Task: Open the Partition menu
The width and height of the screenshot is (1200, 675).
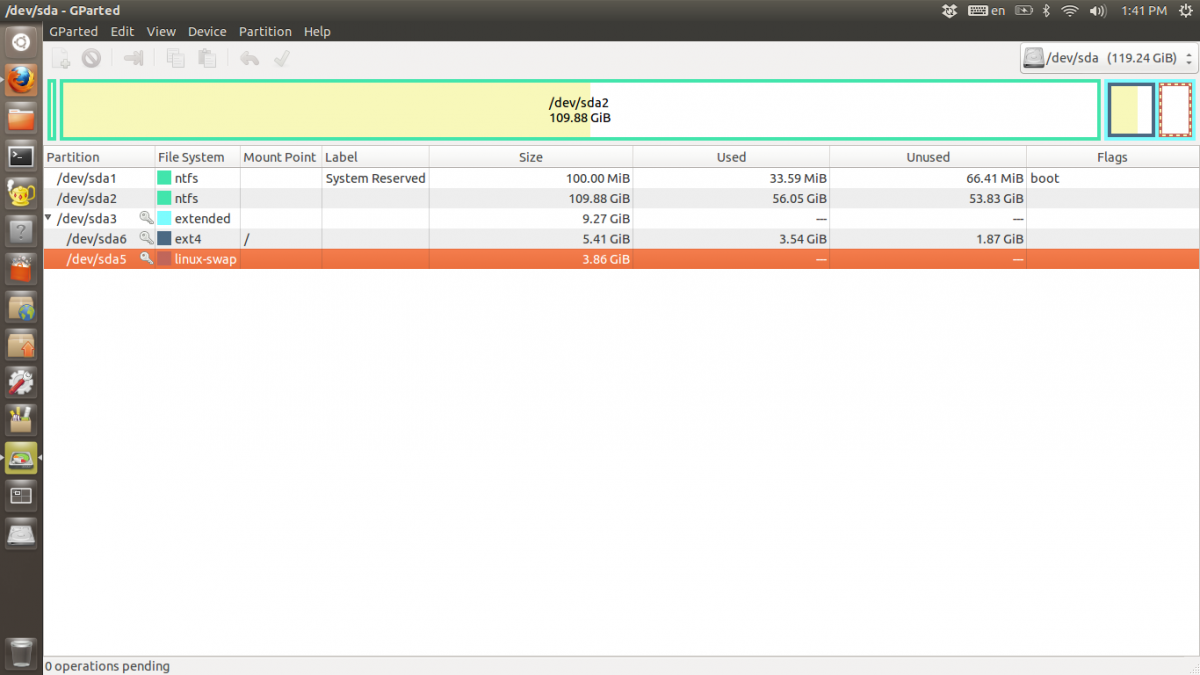Action: (265, 31)
